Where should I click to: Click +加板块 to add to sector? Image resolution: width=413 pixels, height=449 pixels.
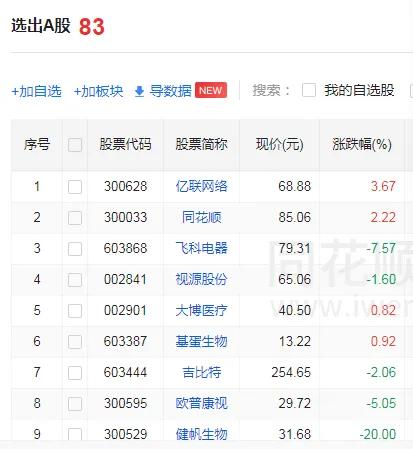point(98,91)
